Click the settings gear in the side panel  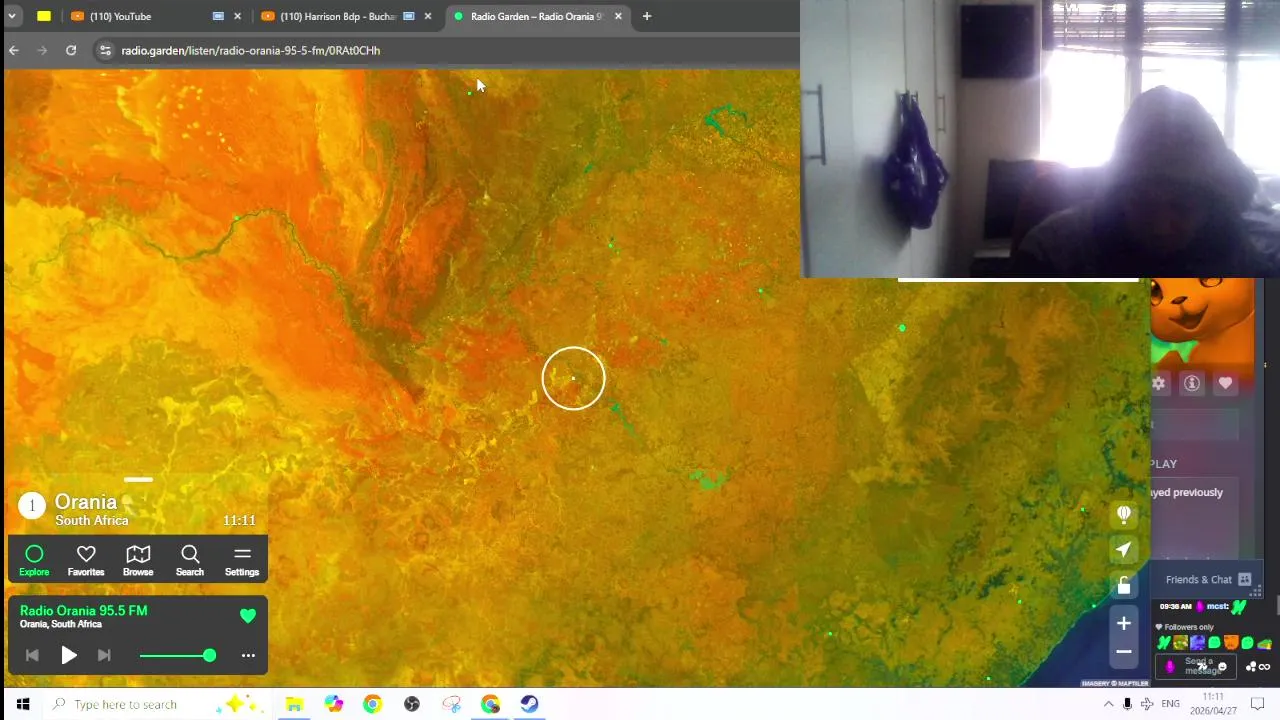pyautogui.click(x=1158, y=383)
